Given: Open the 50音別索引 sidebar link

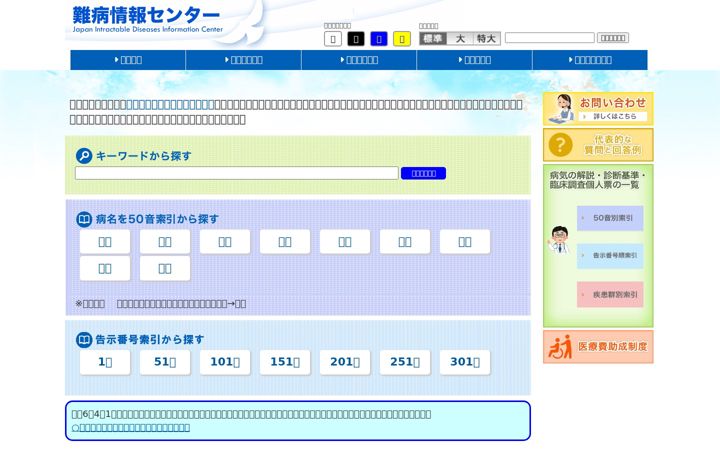Looking at the screenshot, I should tap(610, 218).
